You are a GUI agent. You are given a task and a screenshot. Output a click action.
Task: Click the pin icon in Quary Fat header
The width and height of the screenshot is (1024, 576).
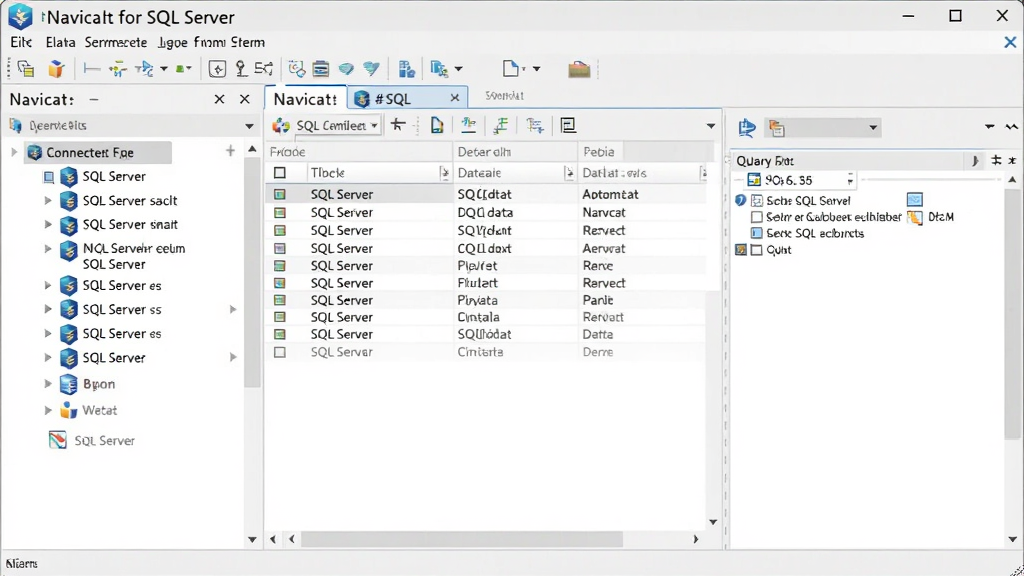[975, 161]
